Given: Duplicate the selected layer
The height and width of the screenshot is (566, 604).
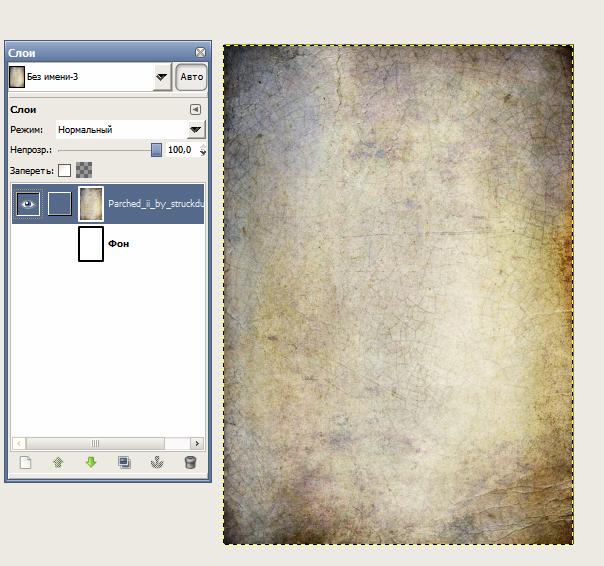Looking at the screenshot, I should pos(124,462).
